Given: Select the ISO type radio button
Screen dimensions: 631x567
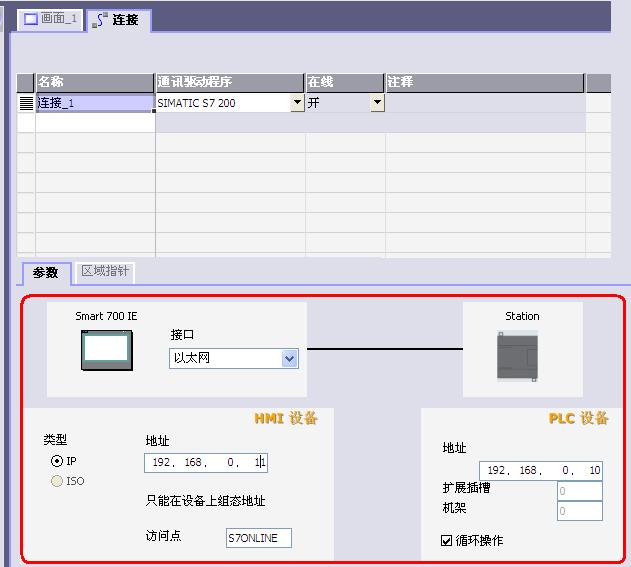Looking at the screenshot, I should [57, 481].
